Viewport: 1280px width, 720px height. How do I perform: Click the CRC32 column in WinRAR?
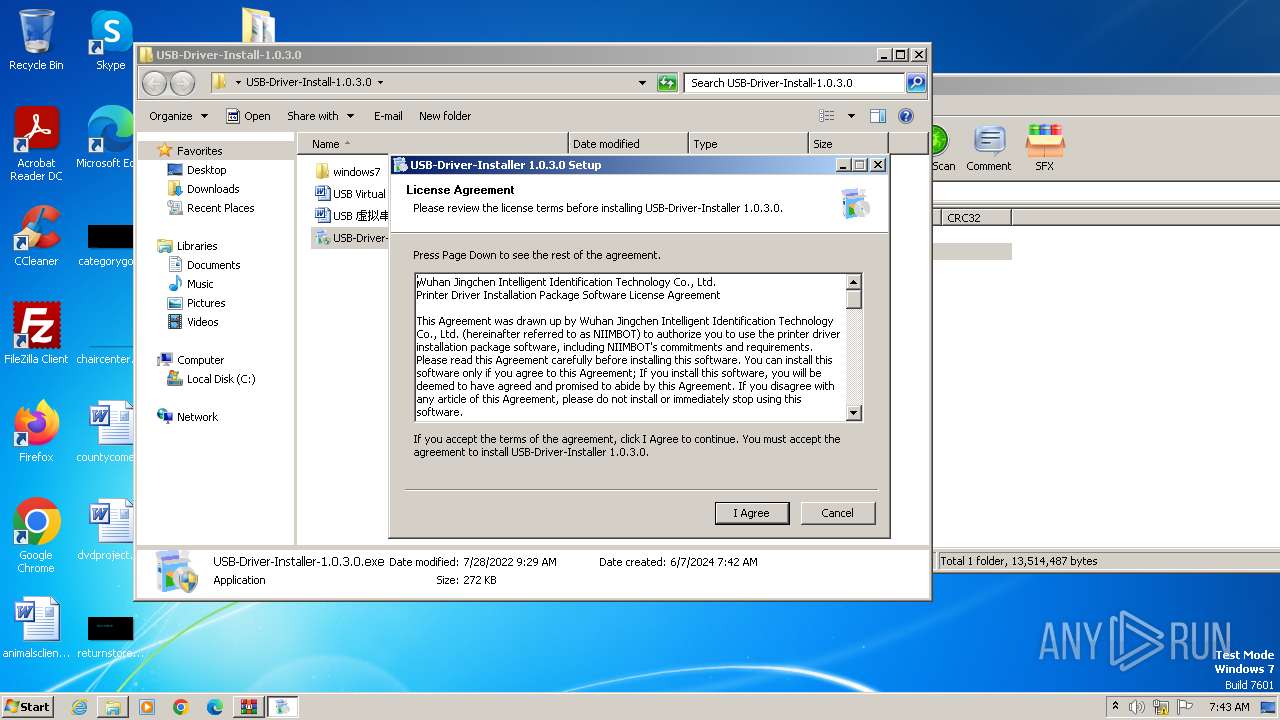975,217
